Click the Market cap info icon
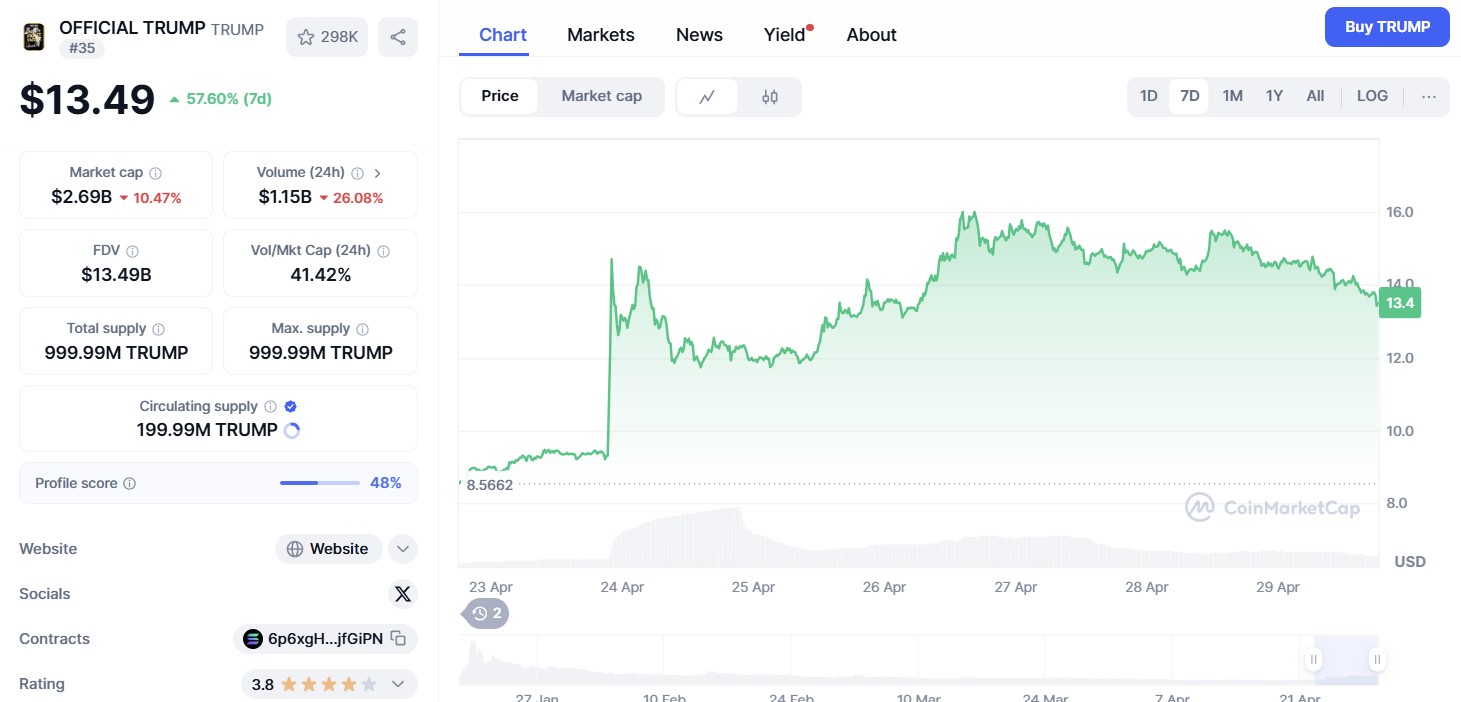 pyautogui.click(x=155, y=173)
